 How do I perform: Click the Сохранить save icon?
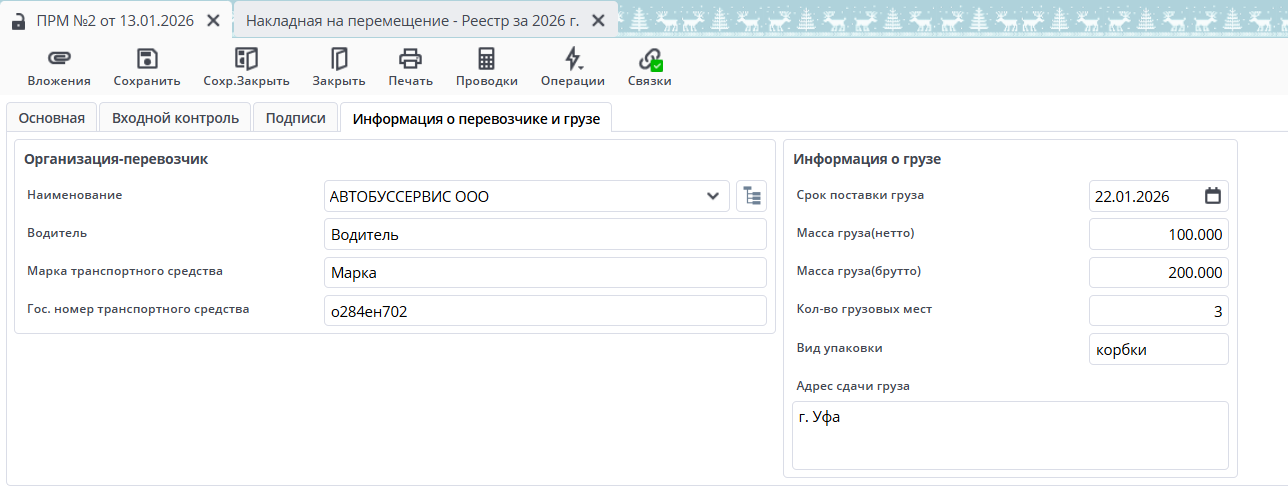pyautogui.click(x=147, y=59)
